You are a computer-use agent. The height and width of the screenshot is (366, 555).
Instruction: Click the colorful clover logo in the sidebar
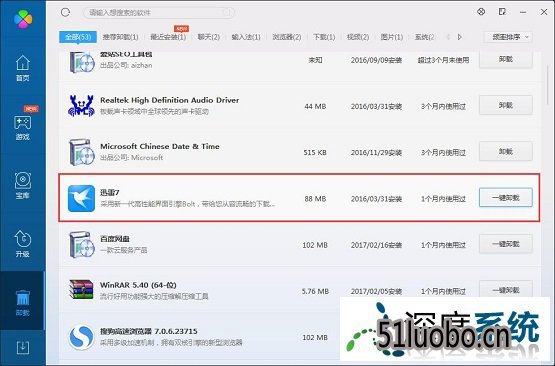(23, 18)
